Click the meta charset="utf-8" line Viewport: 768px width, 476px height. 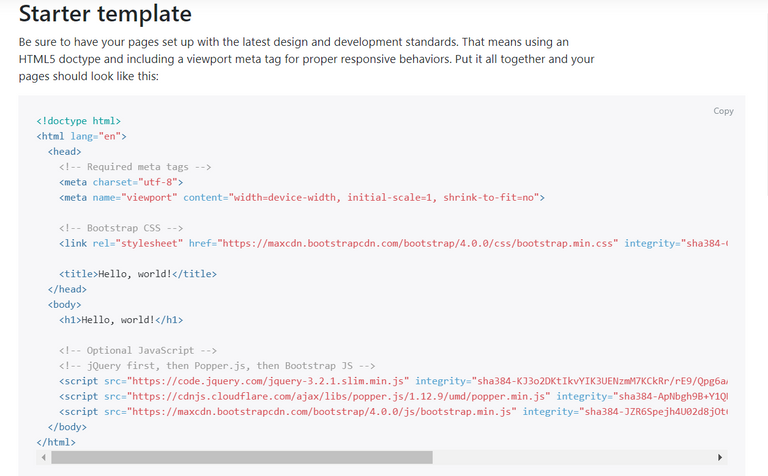[x=121, y=182]
